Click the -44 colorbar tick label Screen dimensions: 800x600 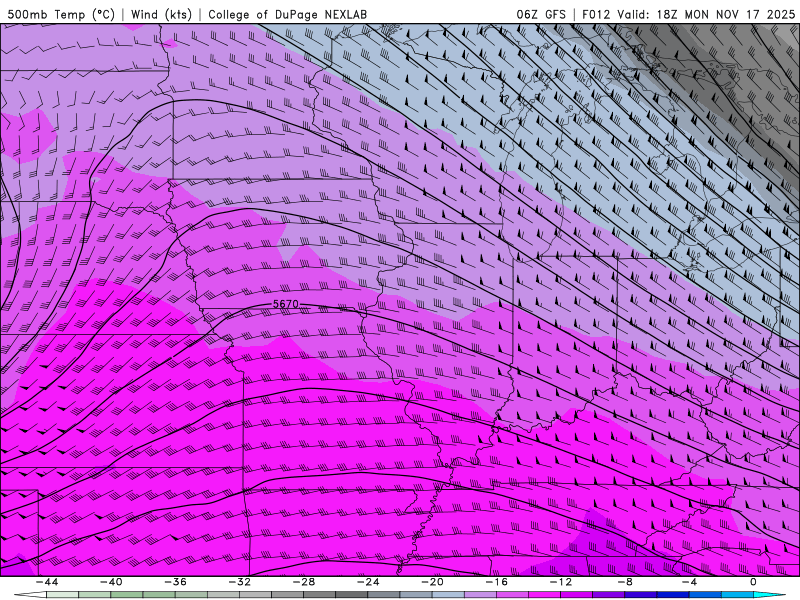(47, 582)
